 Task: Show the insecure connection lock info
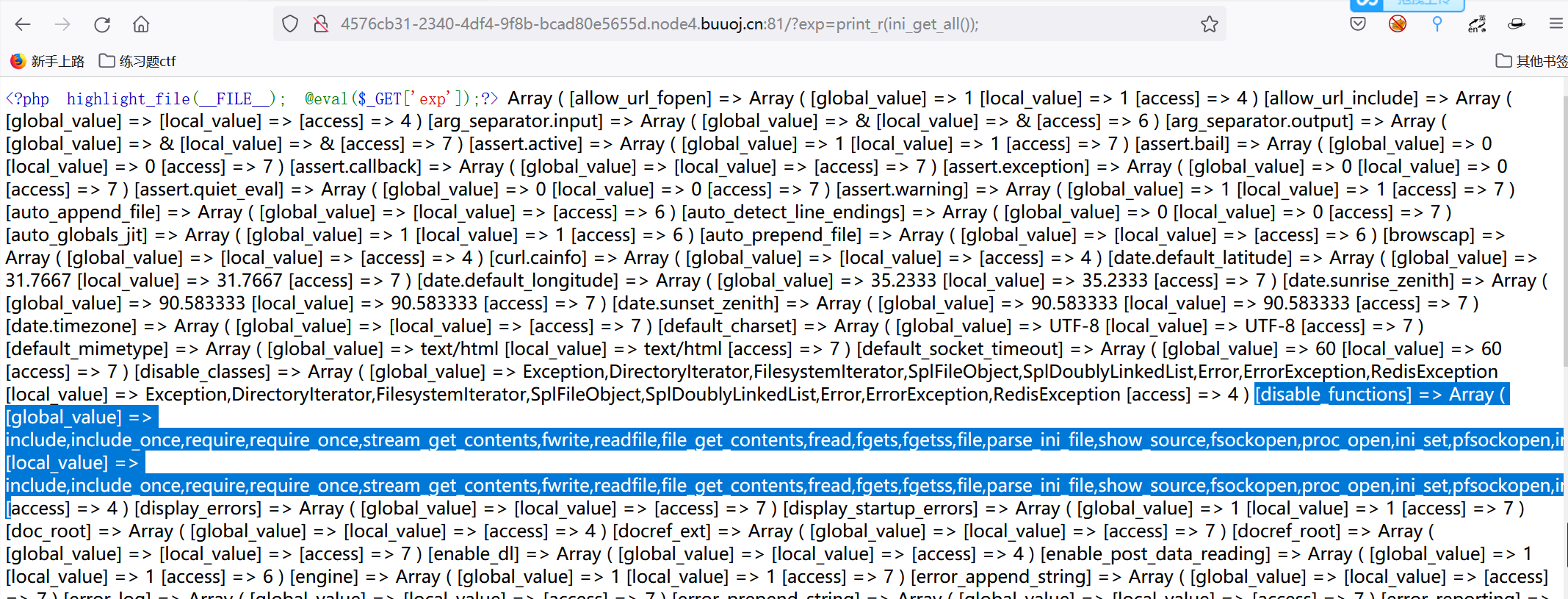click(321, 24)
